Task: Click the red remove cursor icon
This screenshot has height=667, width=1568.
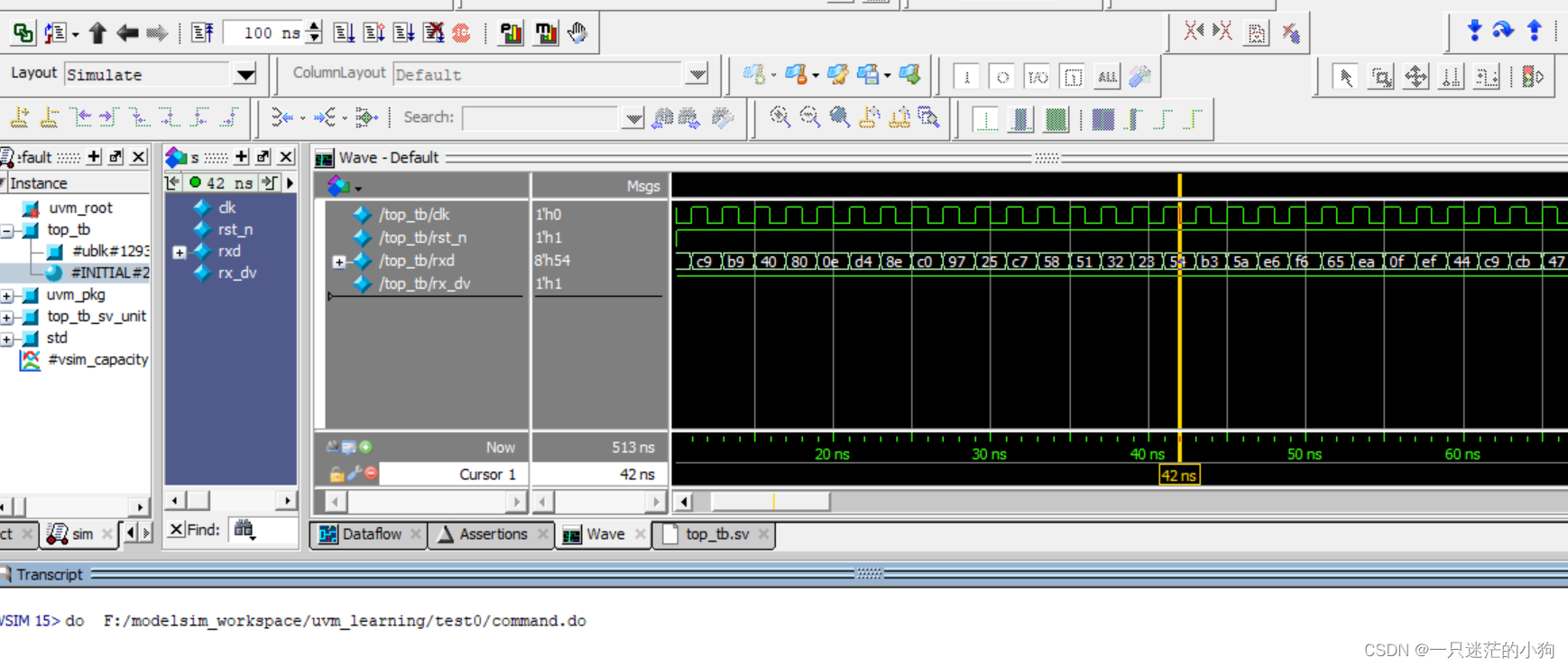Action: [x=371, y=473]
